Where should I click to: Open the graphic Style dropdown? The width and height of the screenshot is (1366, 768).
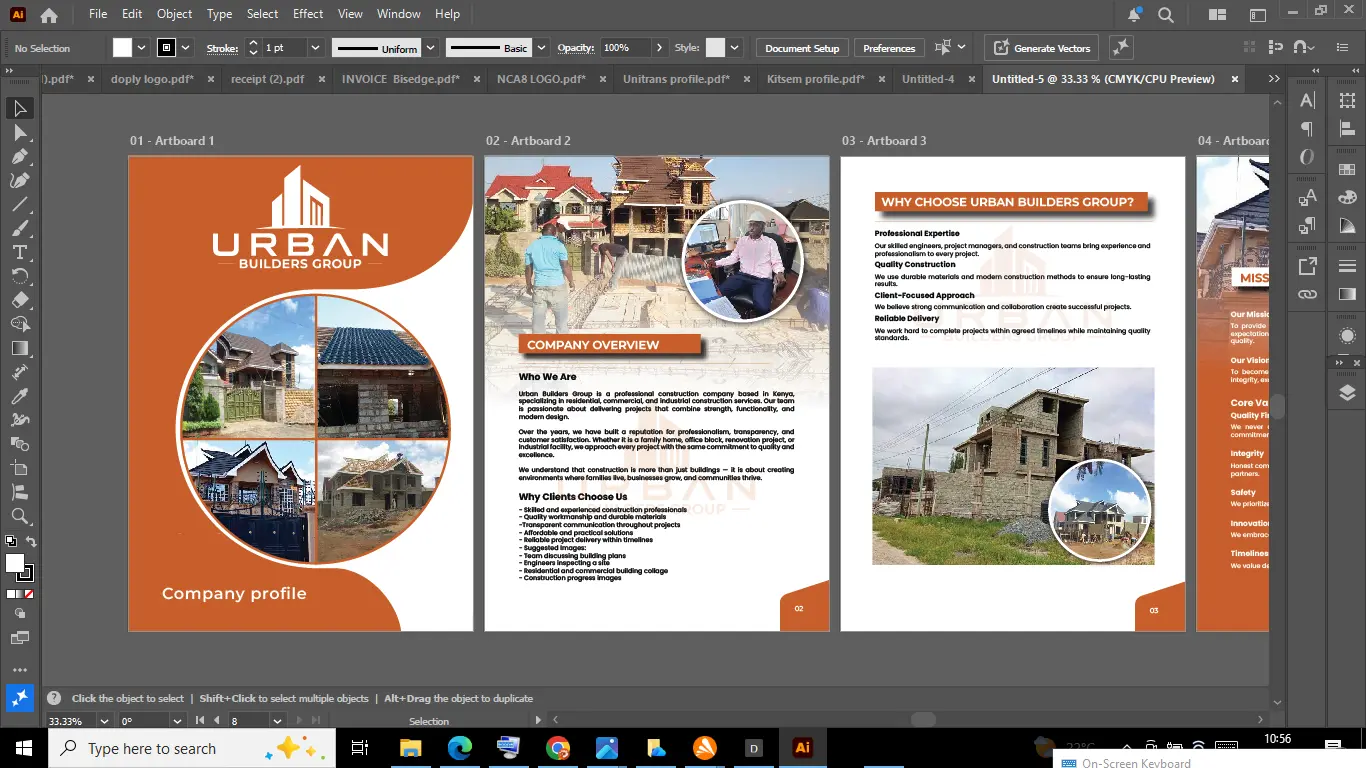coord(734,48)
